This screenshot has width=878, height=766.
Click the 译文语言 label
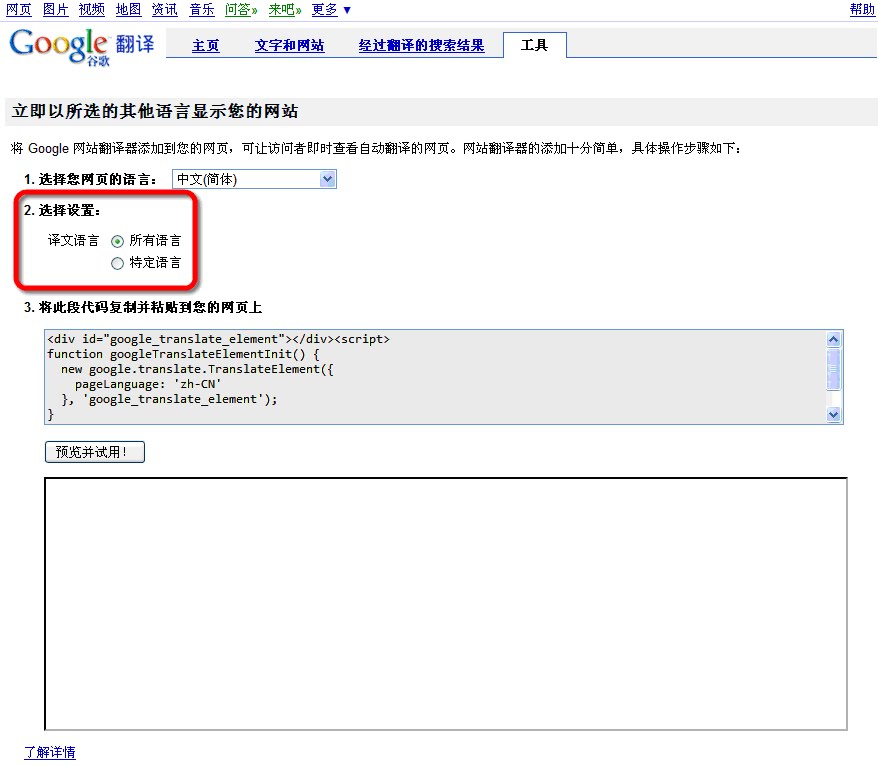pyautogui.click(x=73, y=241)
